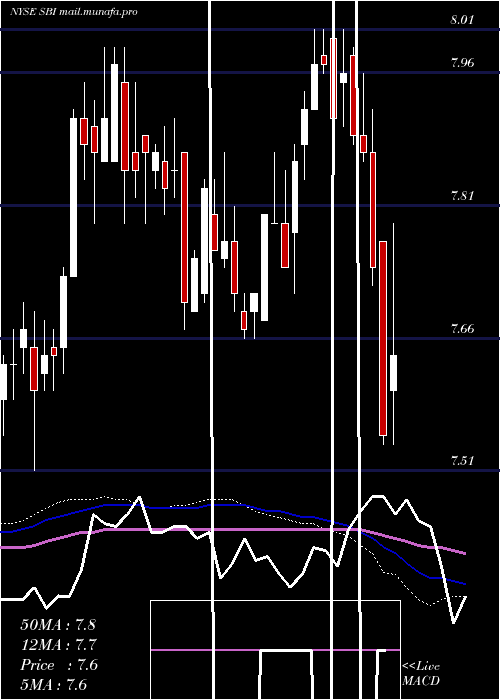500x700 pixels.
Task: Click the 12MA : 7.7 readout
Action: 58,645
